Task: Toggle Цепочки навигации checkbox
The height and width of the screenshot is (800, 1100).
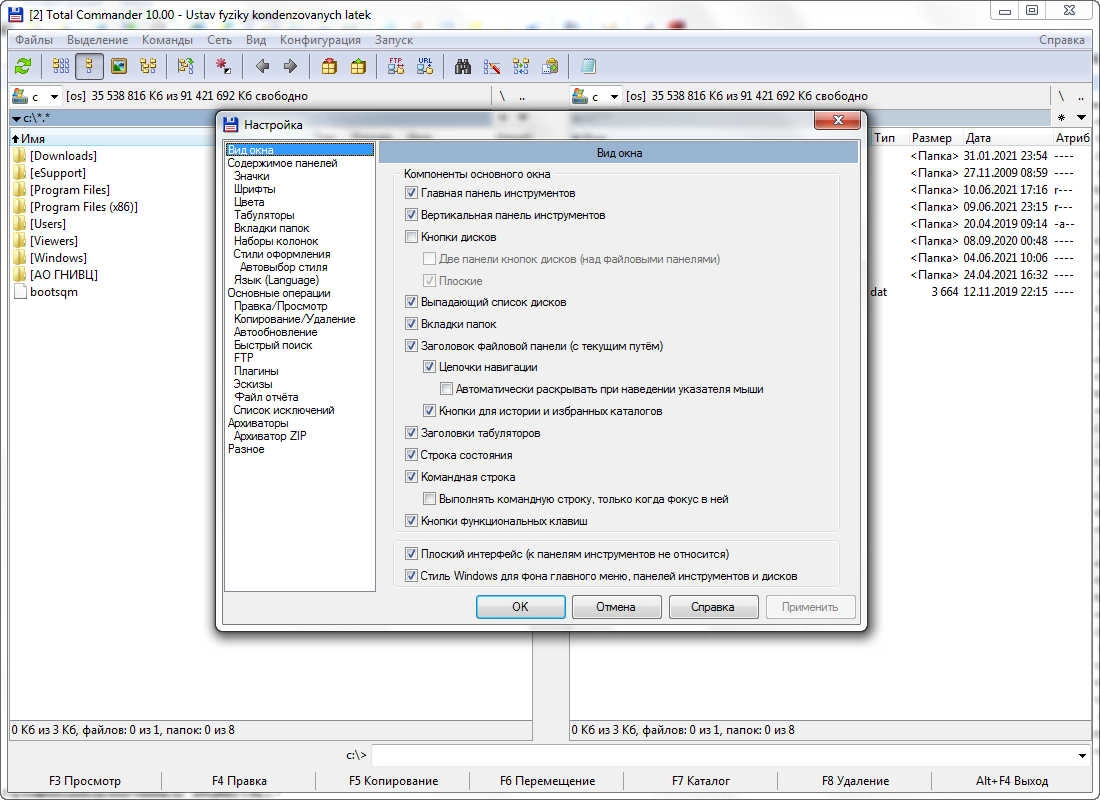Action: point(429,366)
